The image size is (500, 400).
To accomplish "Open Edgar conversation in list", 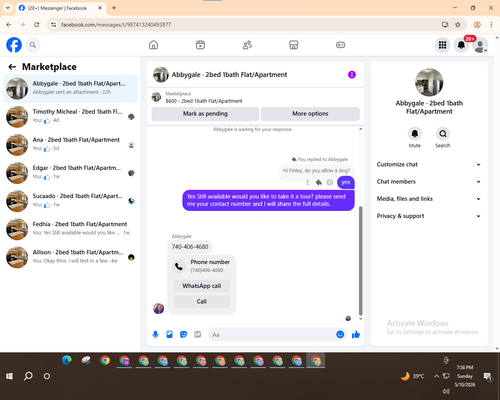I will tap(70, 173).
